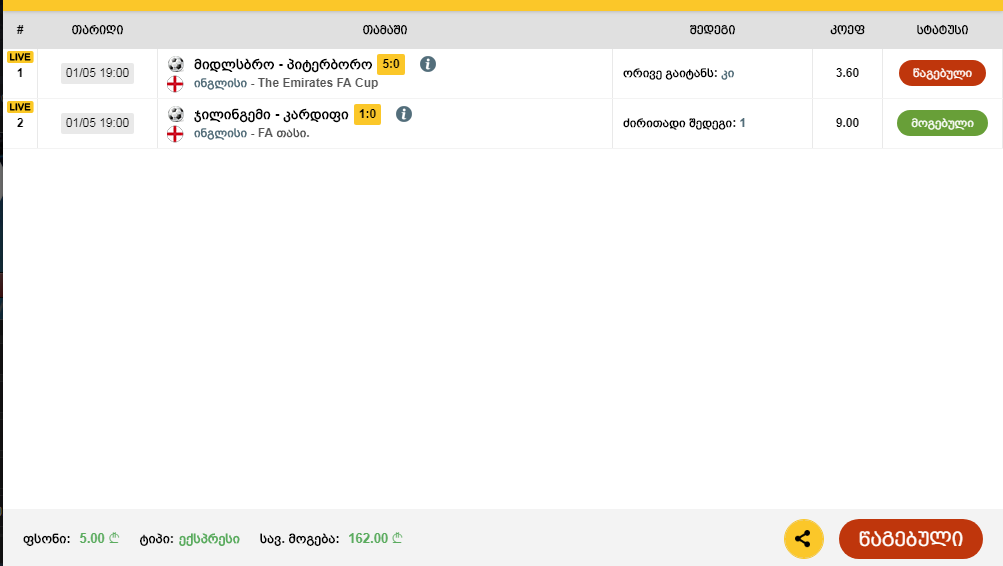1003x566 pixels.
Task: Click the info icon for ჯილინგემი - კარდიფი
Action: pos(404,114)
